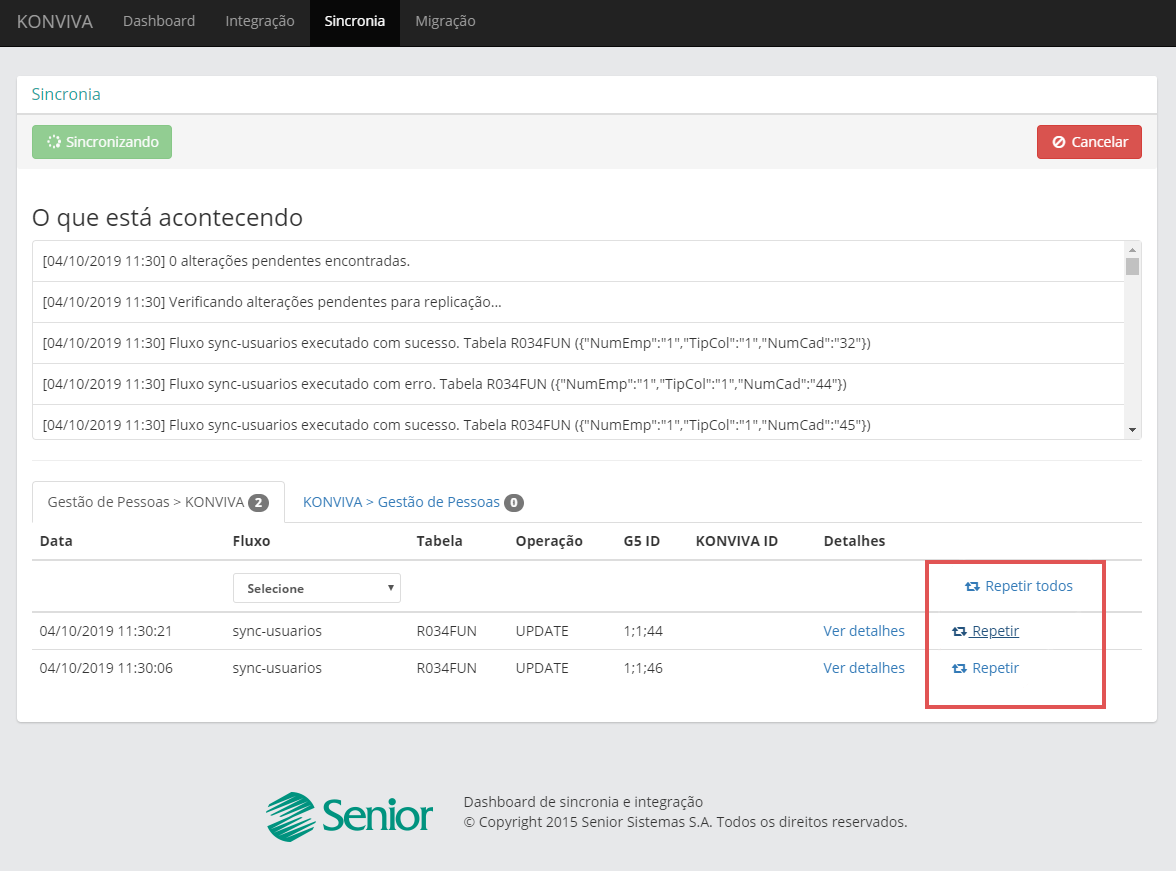1176x871 pixels.
Task: Open the Migração menu item
Action: tap(446, 21)
